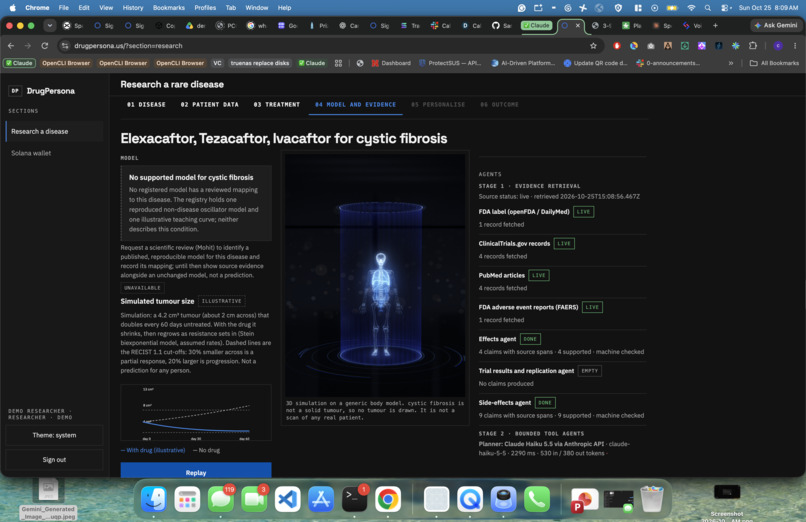The width and height of the screenshot is (806, 522).
Task: Open Terminal from the dock
Action: tap(354, 499)
